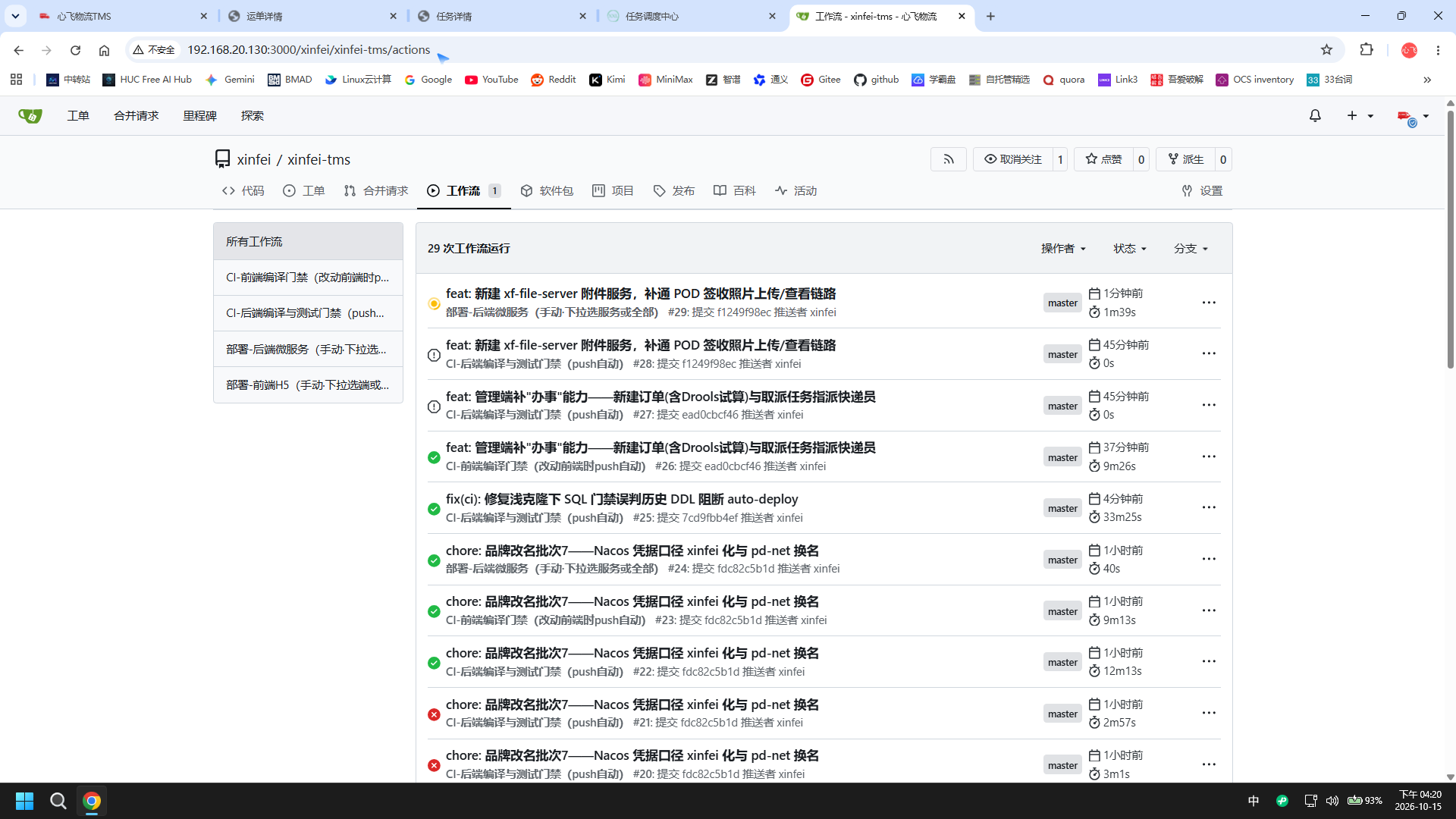The width and height of the screenshot is (1456, 819).
Task: Go back in browser history
Action: (19, 50)
